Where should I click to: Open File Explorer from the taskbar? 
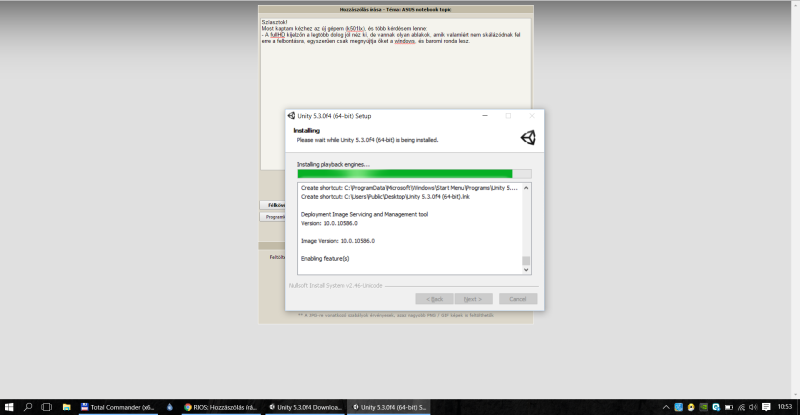(66, 407)
